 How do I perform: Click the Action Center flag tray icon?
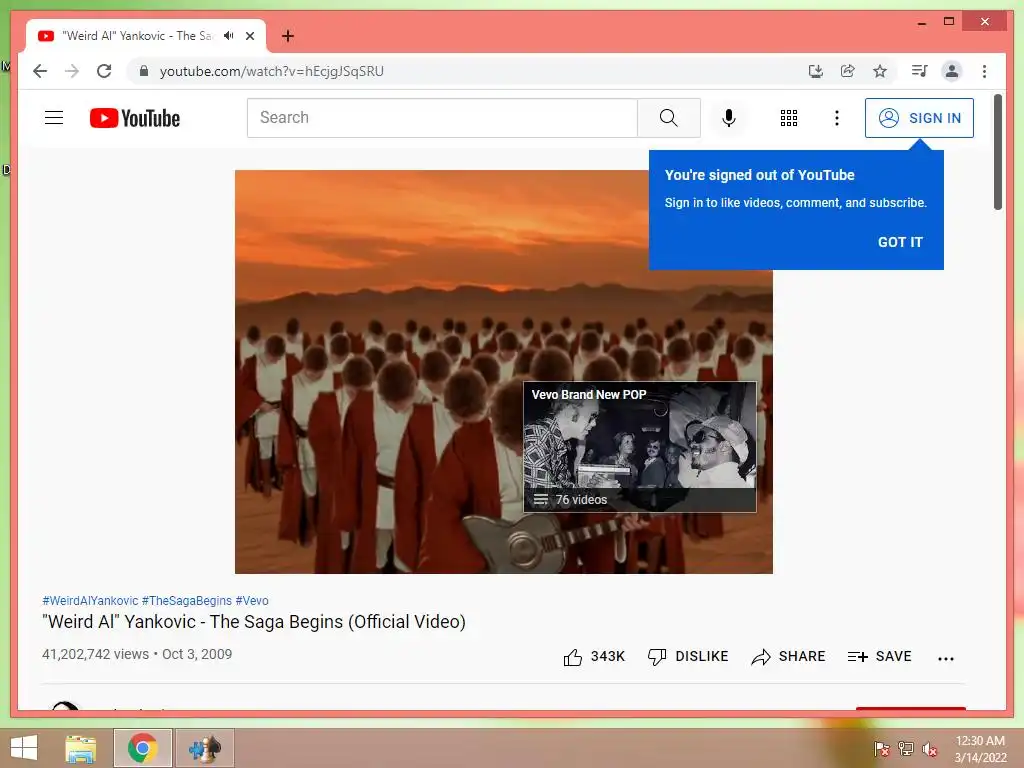pyautogui.click(x=882, y=749)
